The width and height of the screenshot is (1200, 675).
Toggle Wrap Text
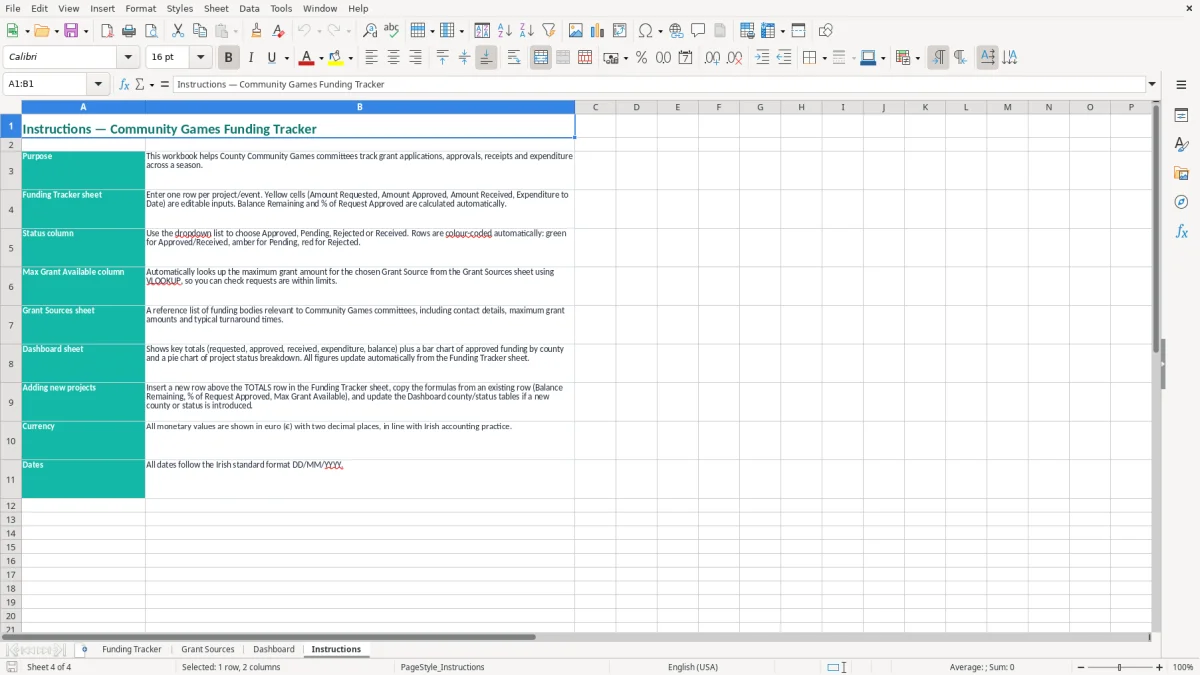point(513,58)
